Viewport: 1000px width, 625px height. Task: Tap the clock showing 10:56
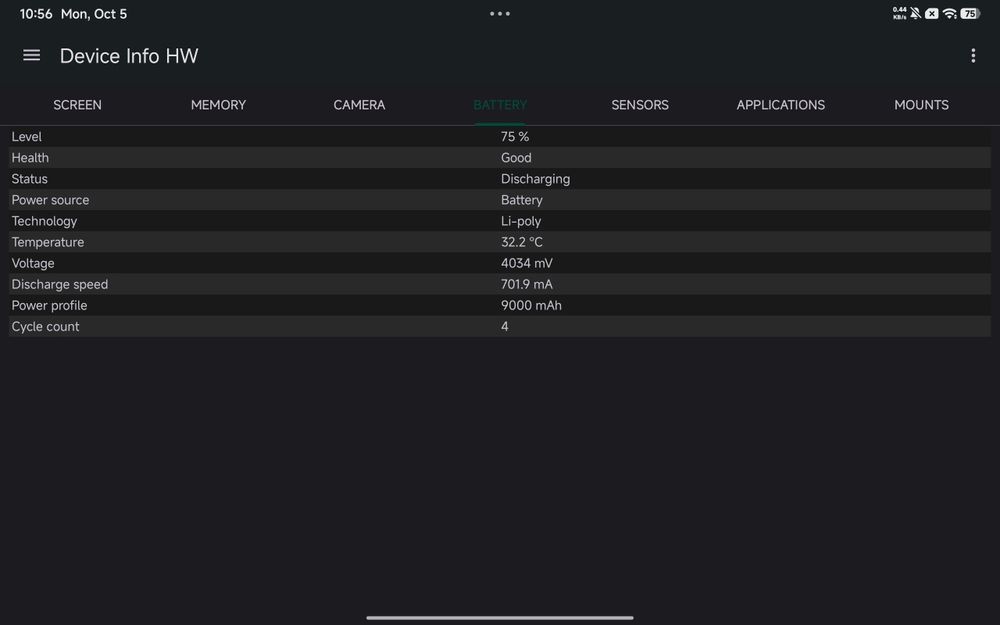[x=36, y=13]
